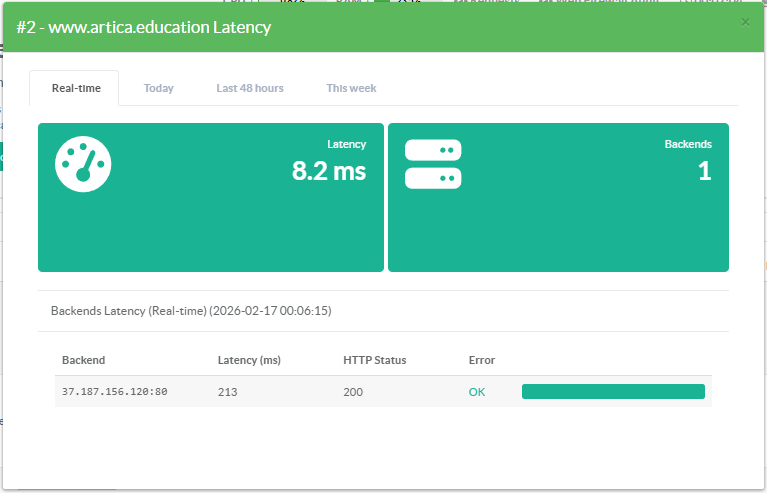Click the Backends Latency (Real-time) heading
This screenshot has width=767, height=493.
191,311
